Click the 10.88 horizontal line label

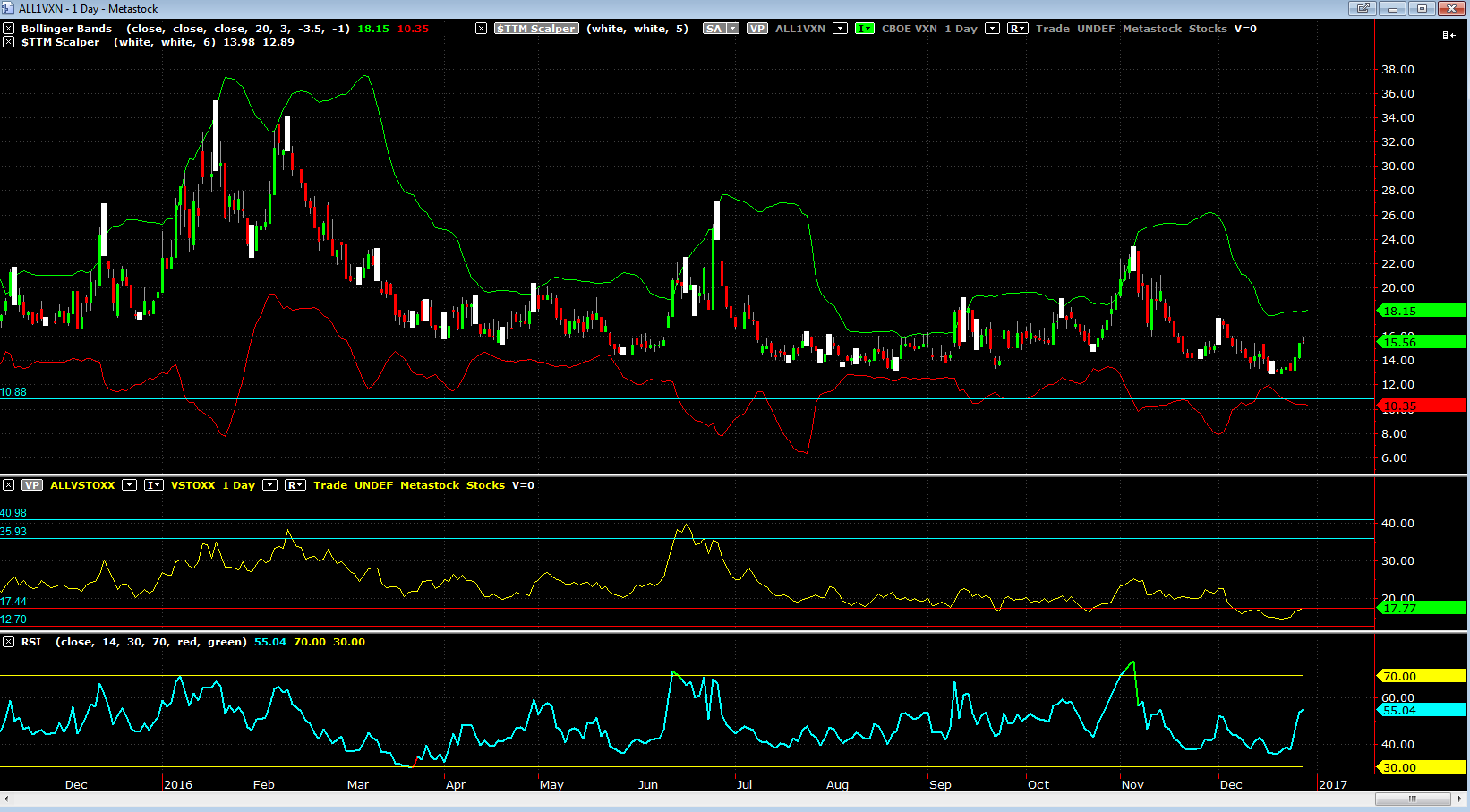click(x=13, y=392)
